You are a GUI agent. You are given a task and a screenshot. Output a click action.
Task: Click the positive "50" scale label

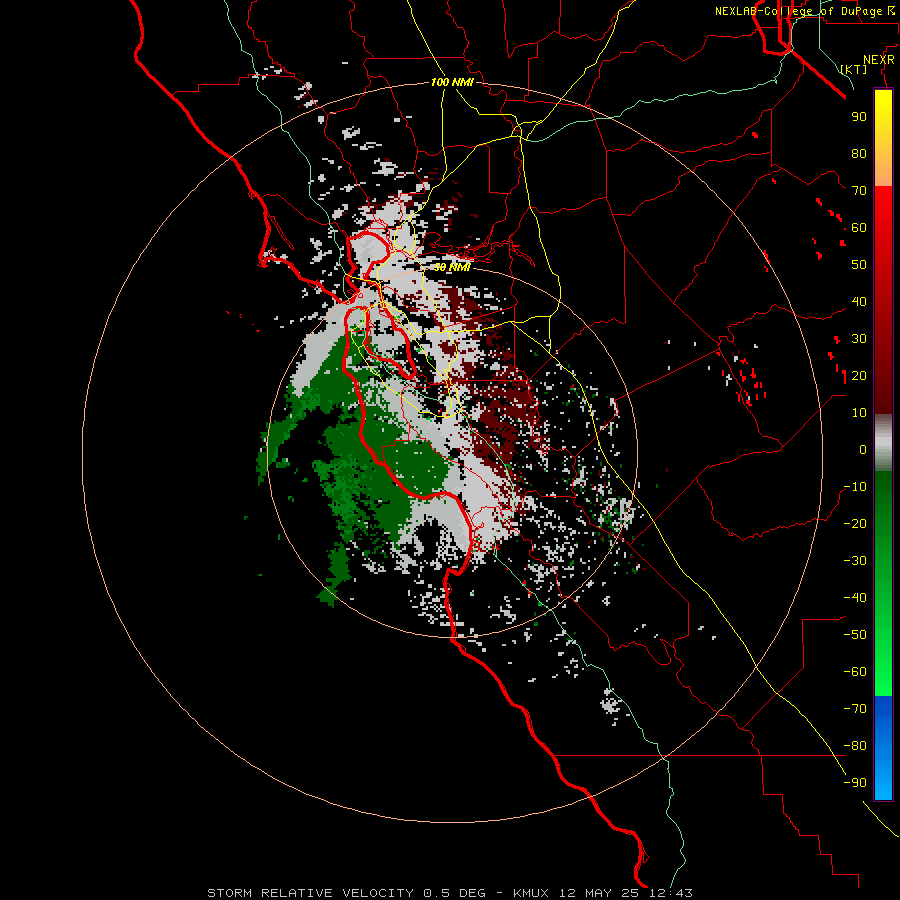pos(859,265)
